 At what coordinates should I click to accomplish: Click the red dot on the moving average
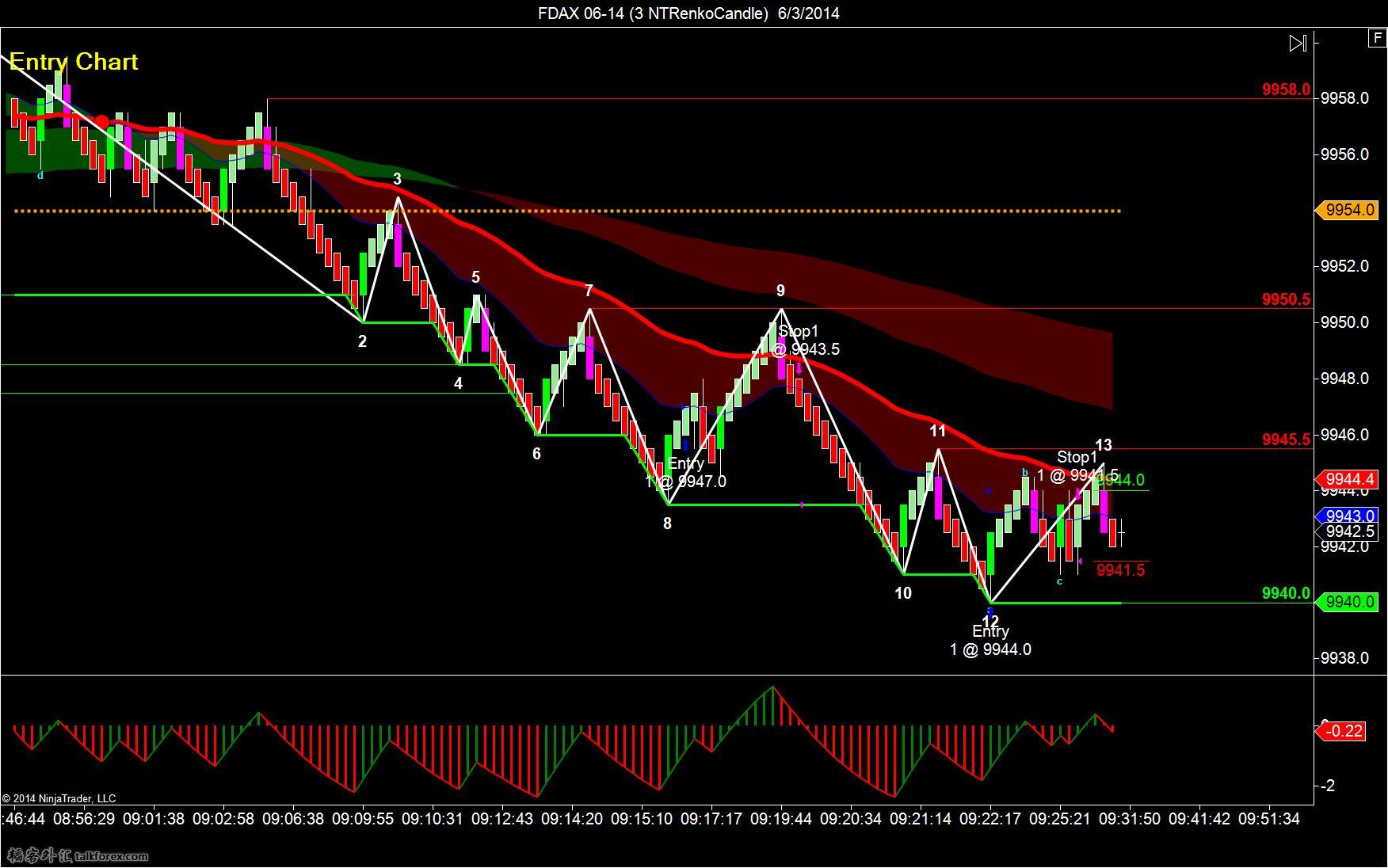[x=102, y=122]
